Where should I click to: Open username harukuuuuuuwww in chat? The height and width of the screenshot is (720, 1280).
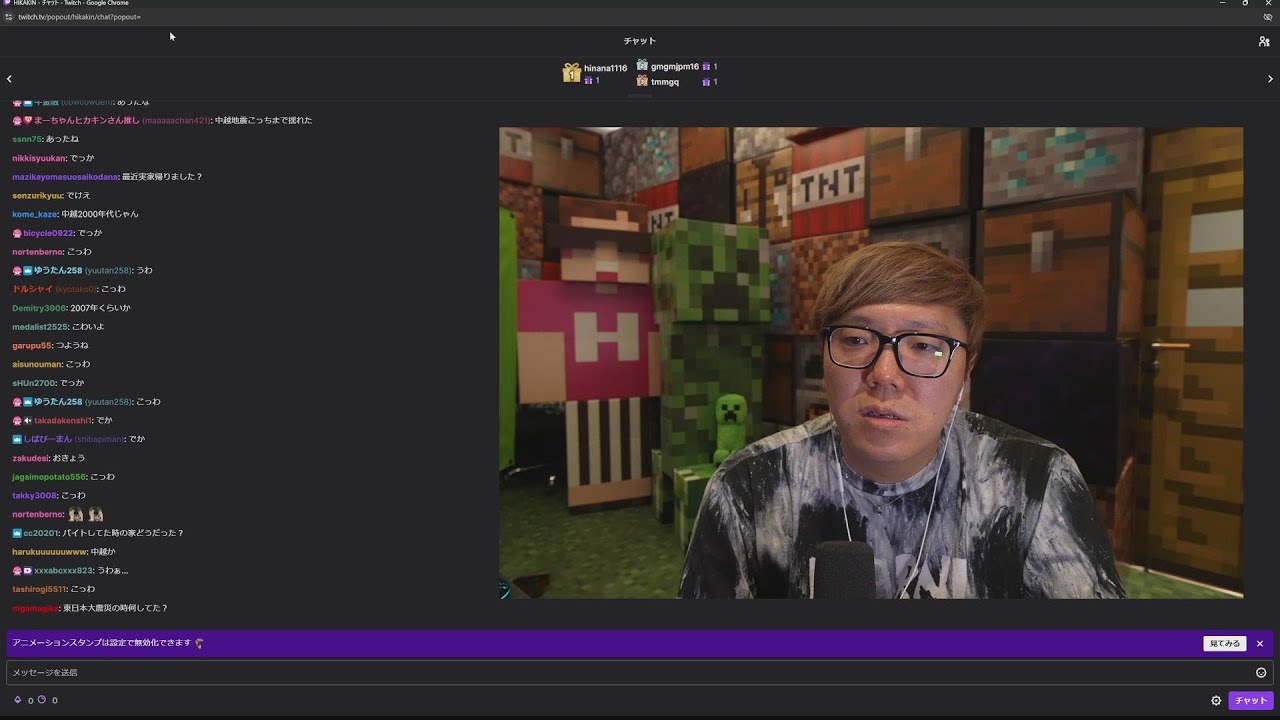click(50, 552)
